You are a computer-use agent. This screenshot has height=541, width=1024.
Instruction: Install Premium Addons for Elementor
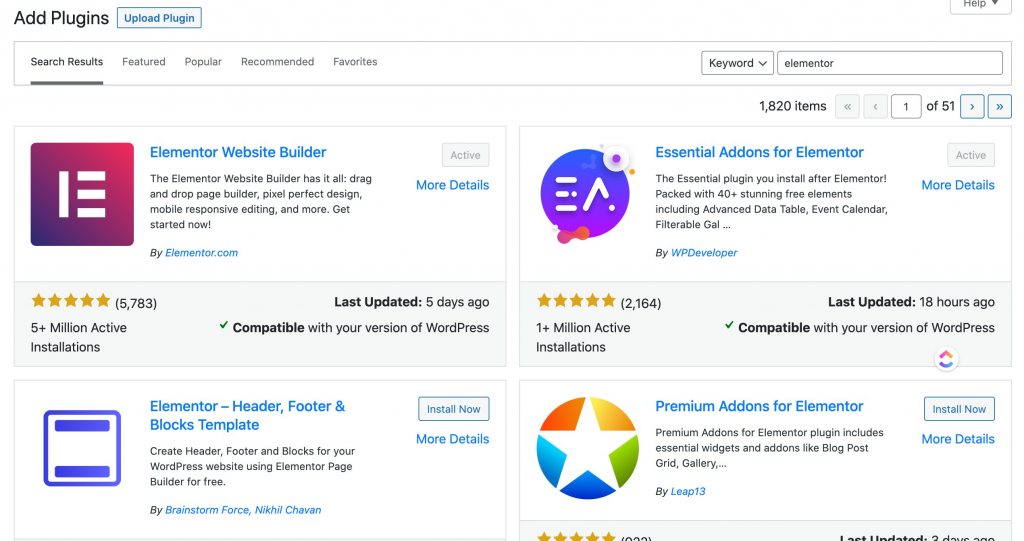[959, 409]
